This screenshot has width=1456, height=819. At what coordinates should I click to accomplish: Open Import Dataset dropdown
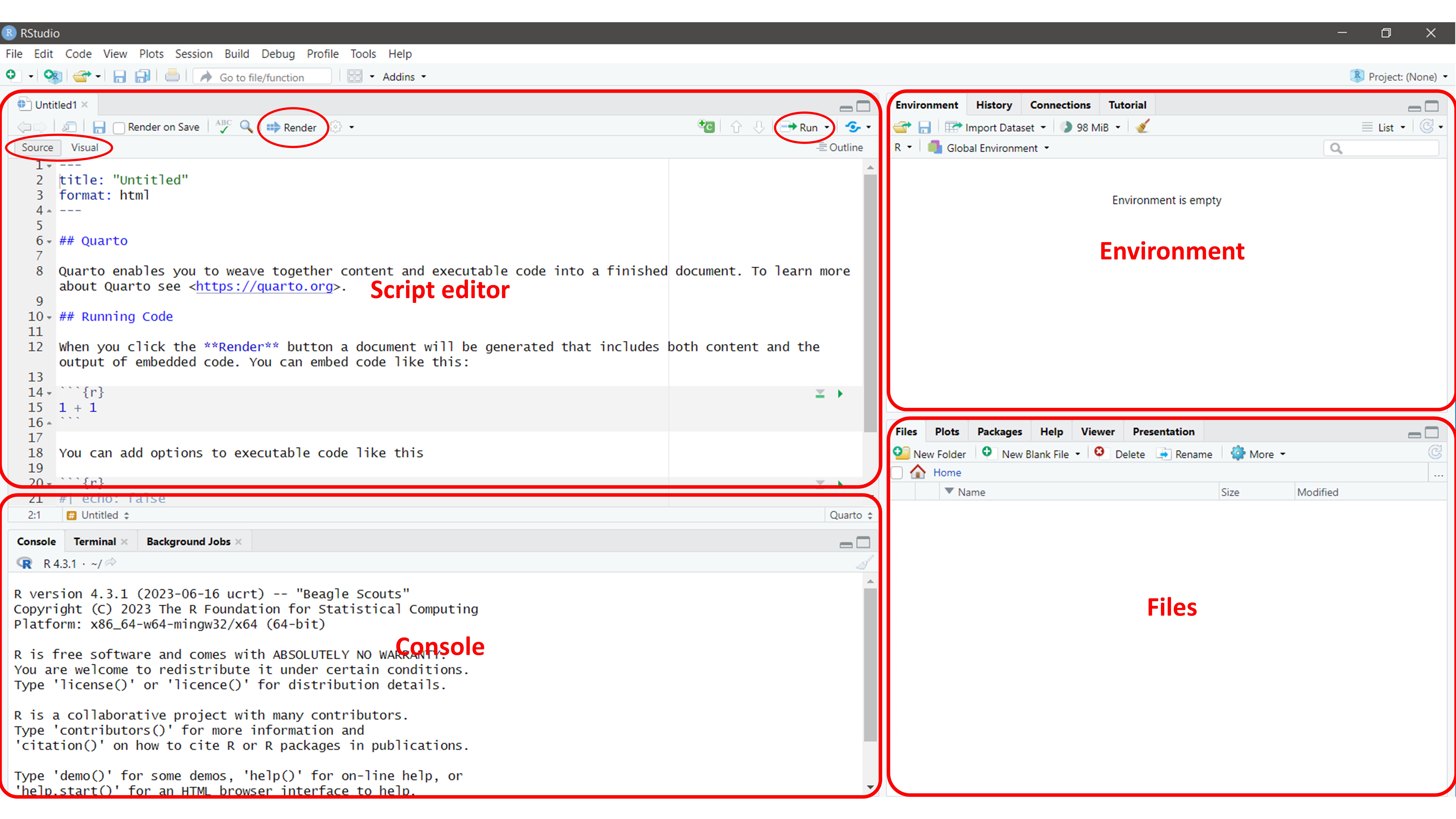[996, 128]
